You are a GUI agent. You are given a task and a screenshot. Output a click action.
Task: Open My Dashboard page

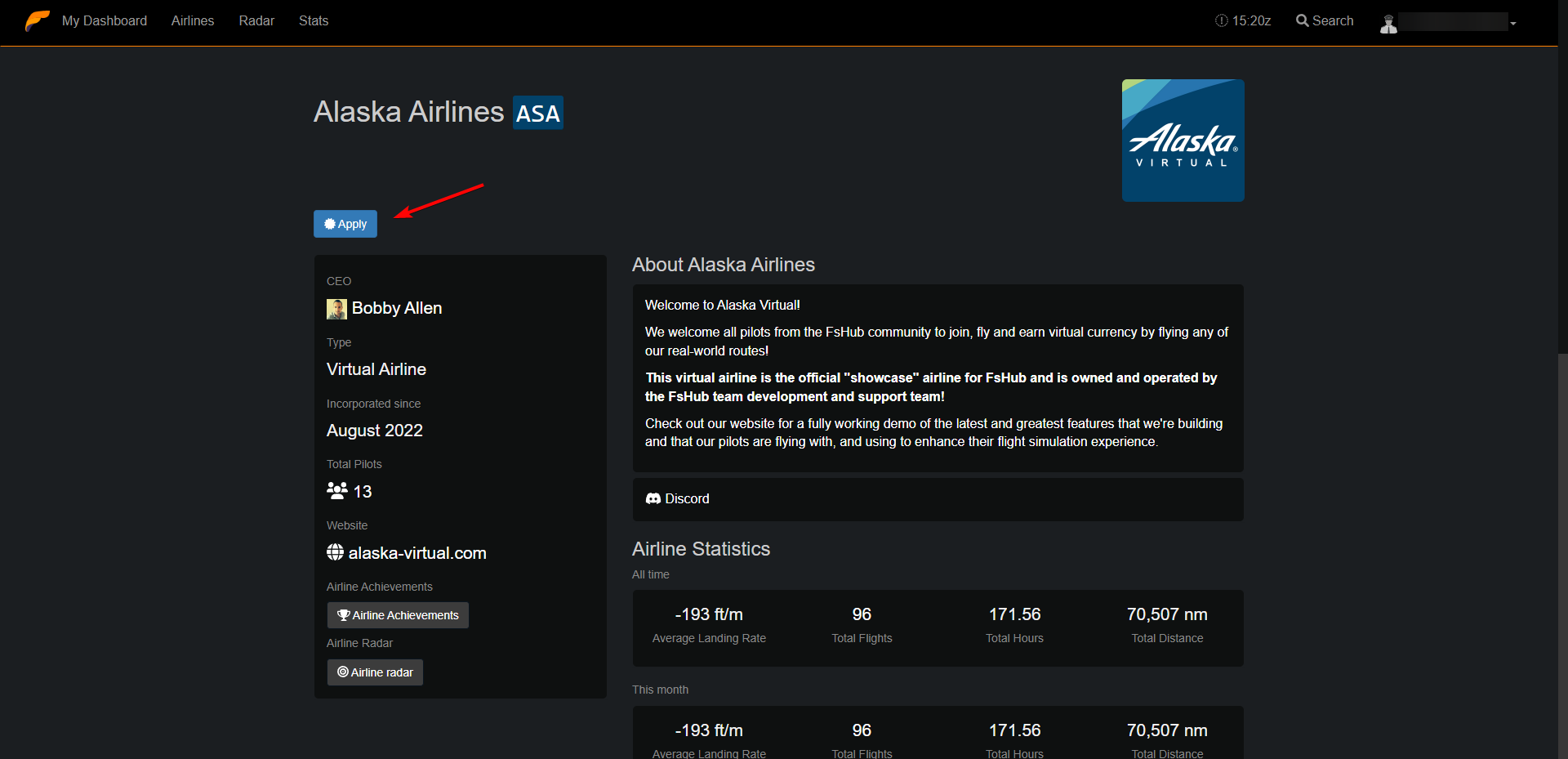pyautogui.click(x=105, y=20)
